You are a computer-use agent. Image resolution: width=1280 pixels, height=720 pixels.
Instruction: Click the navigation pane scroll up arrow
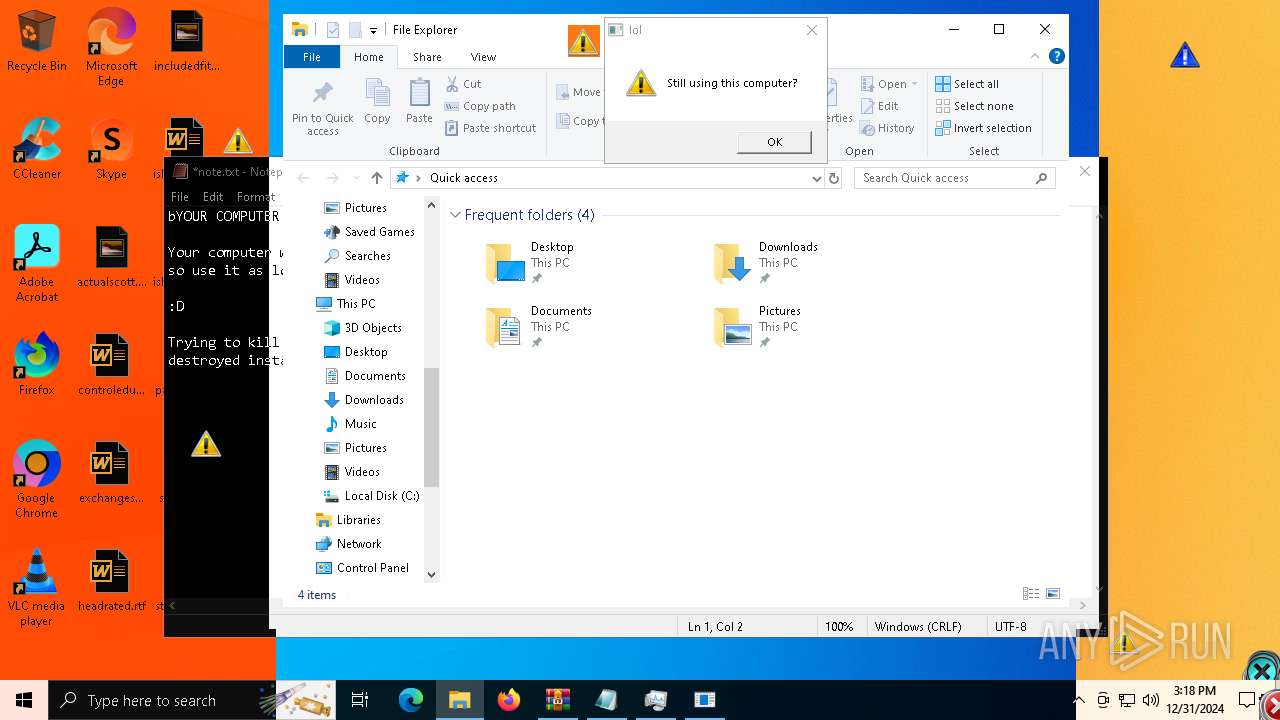pos(432,205)
